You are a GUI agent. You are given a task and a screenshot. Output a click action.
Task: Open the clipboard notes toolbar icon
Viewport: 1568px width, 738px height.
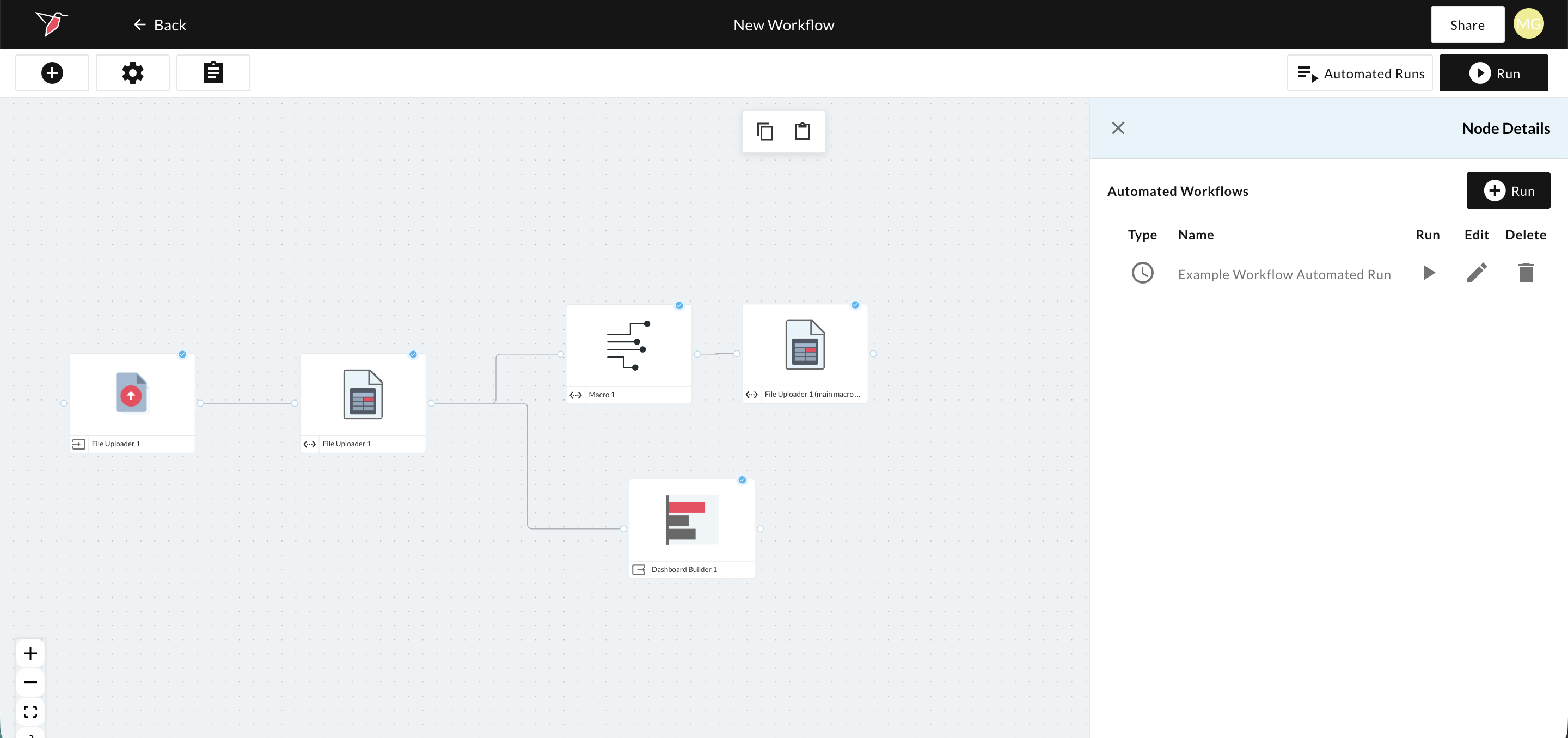[213, 73]
